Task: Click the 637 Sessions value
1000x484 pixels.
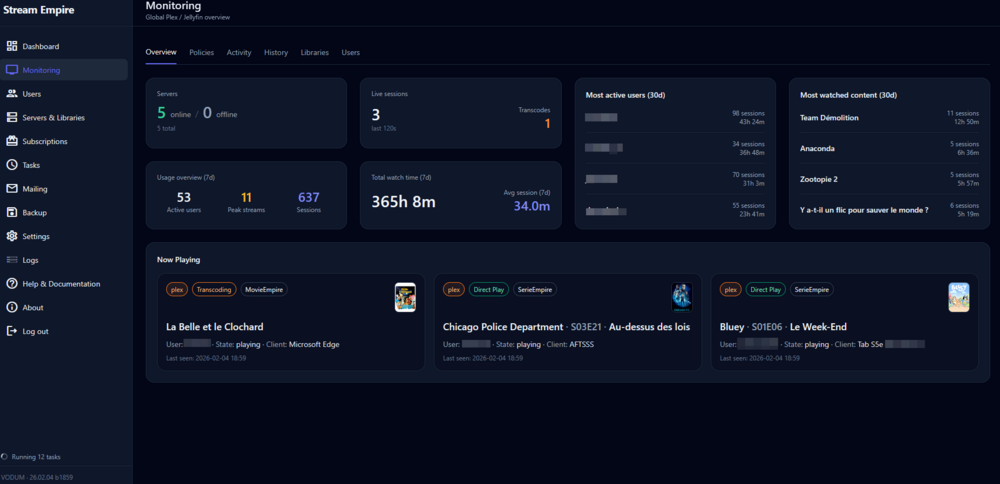Action: coord(309,198)
